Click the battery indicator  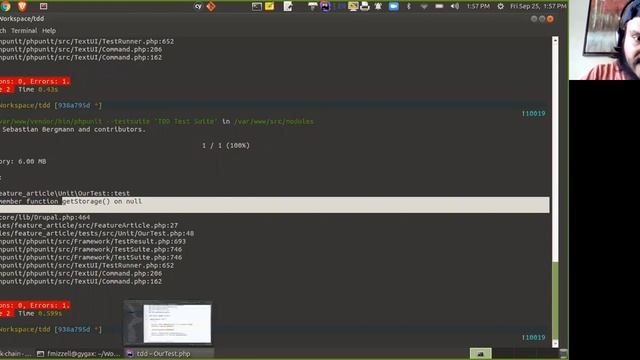coord(439,6)
